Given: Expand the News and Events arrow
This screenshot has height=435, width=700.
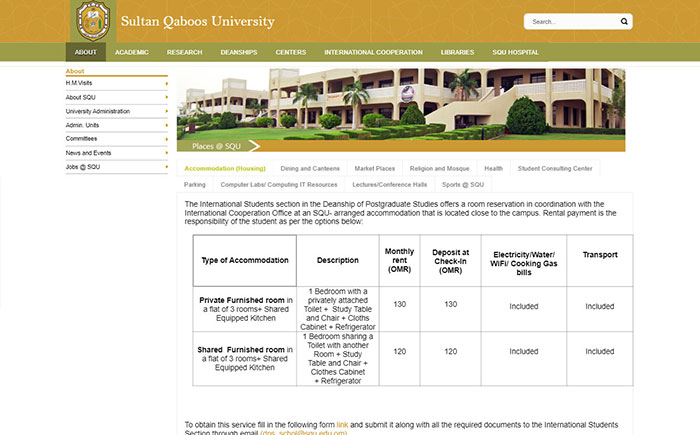Looking at the screenshot, I should (167, 153).
